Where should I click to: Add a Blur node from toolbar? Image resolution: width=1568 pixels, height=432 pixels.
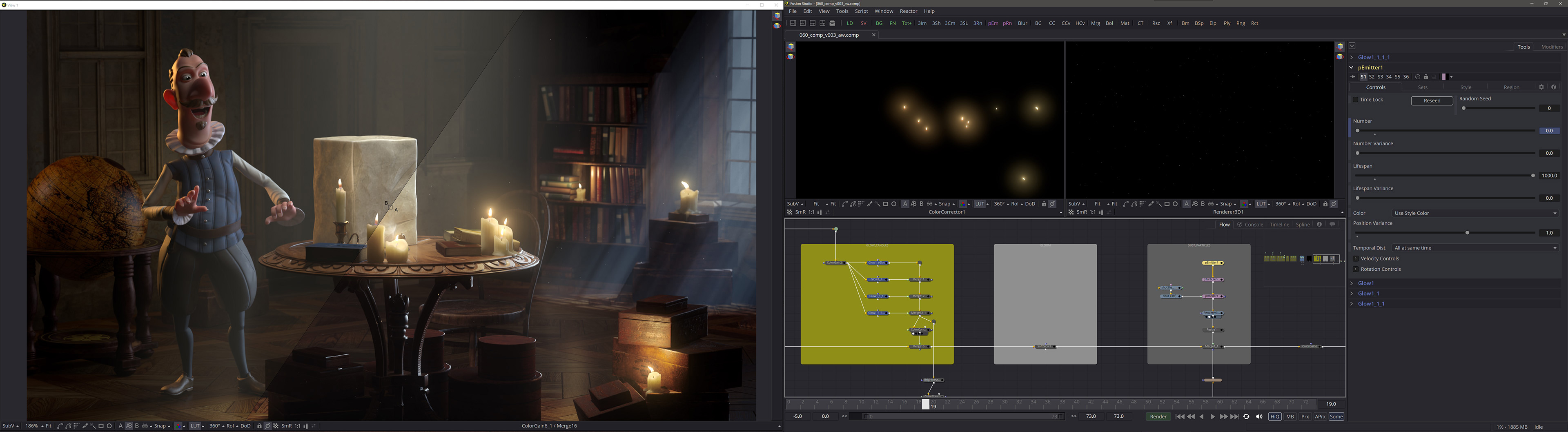point(1022,23)
